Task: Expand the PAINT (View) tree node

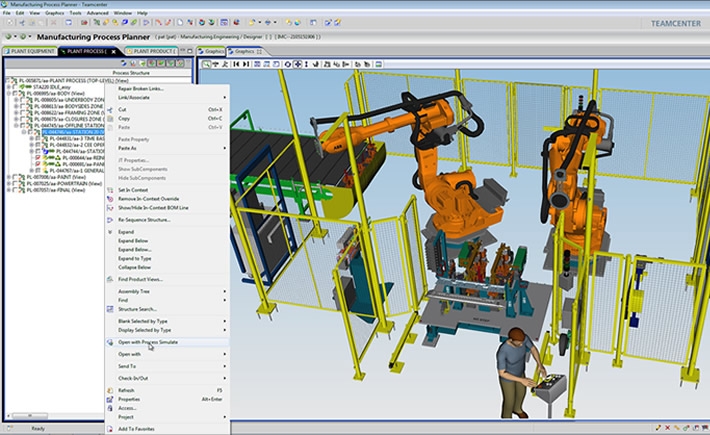Action: pyautogui.click(x=9, y=177)
